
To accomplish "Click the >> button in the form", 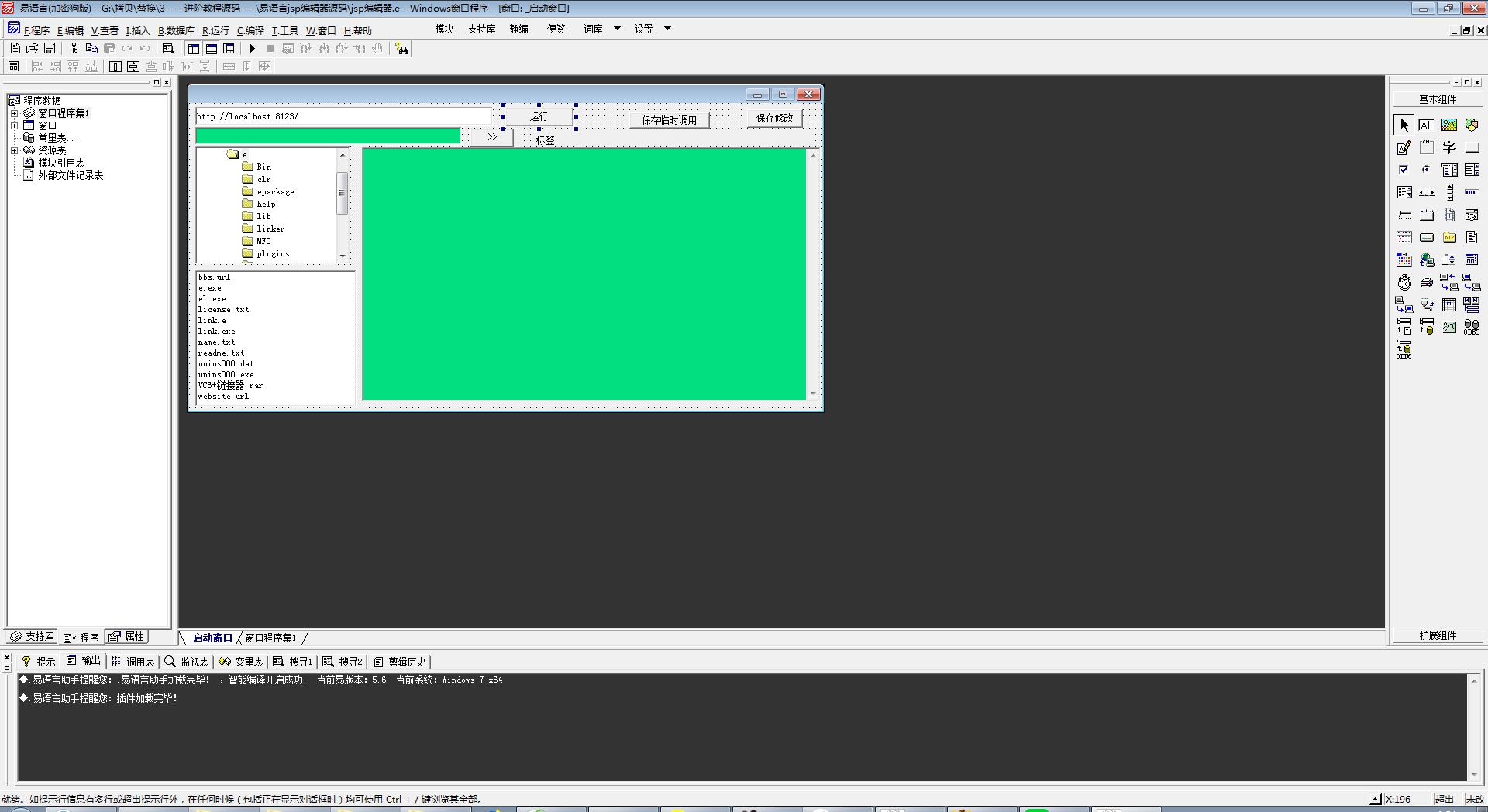I will click(491, 137).
